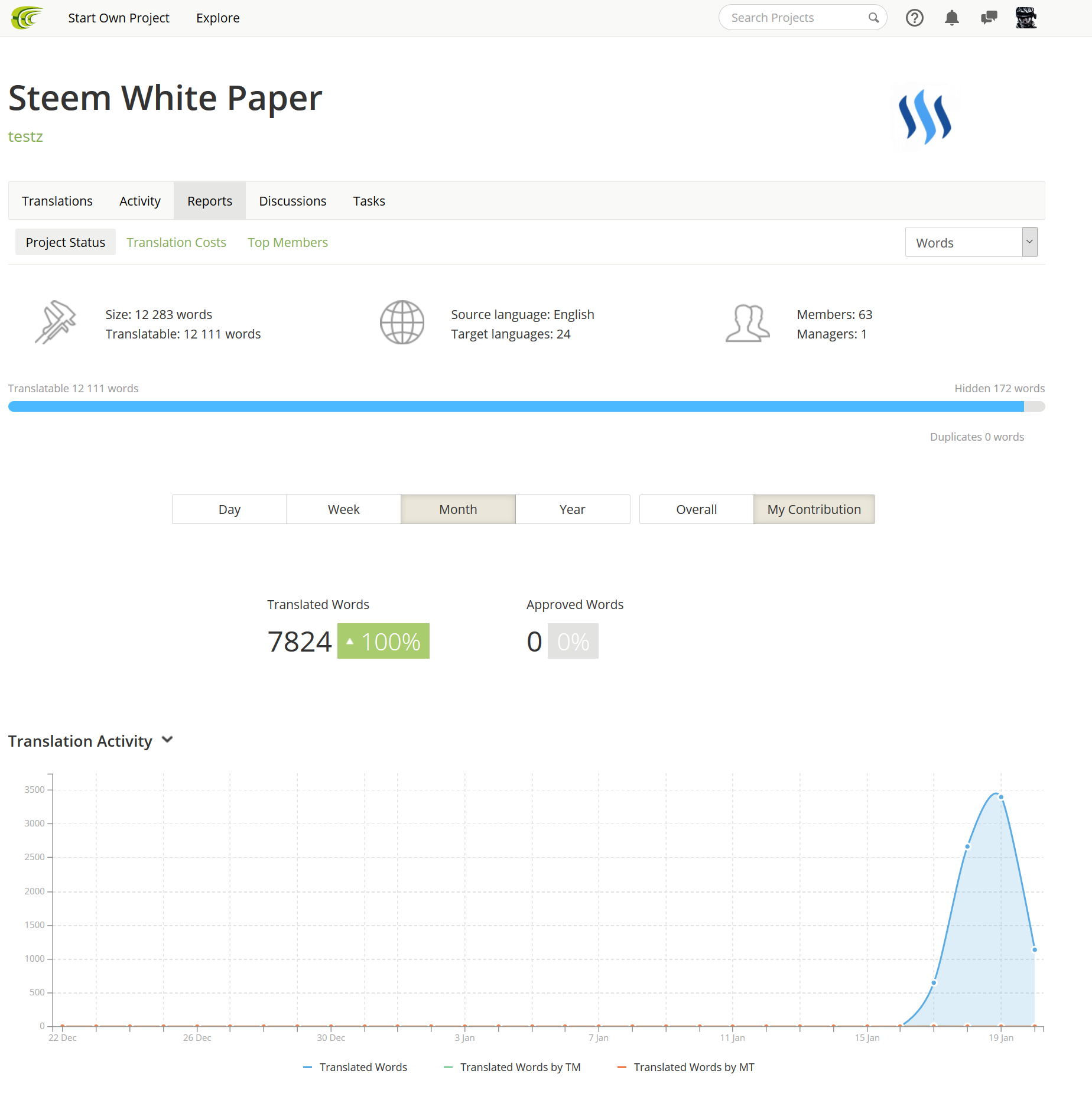
Task: Select the Day period
Action: [229, 509]
